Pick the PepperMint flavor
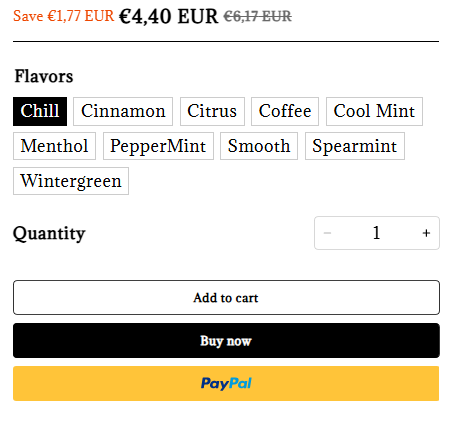The height and width of the screenshot is (421, 463). (x=158, y=146)
